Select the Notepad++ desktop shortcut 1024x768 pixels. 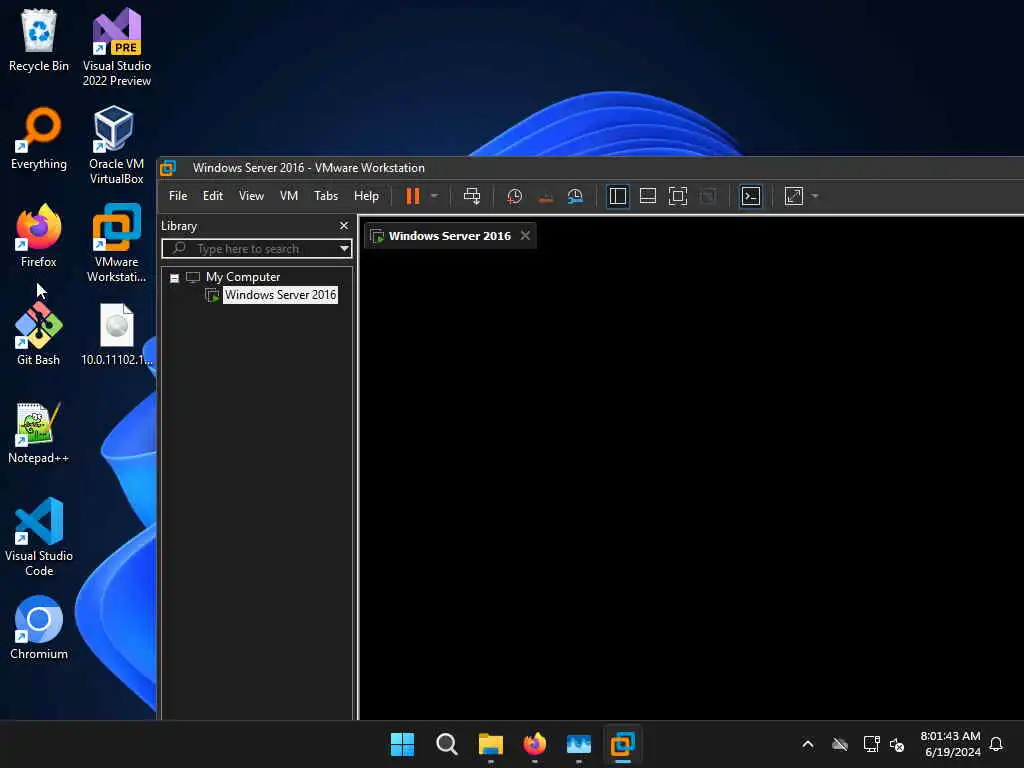[39, 432]
